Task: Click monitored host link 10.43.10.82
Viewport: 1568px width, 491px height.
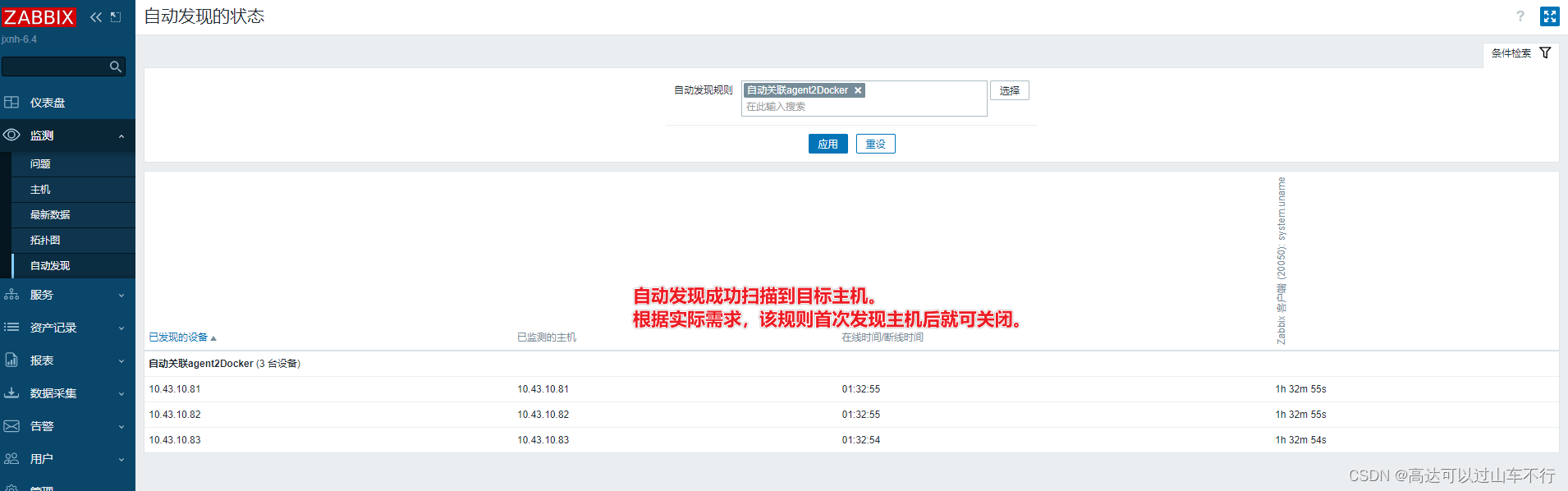Action: click(x=543, y=415)
